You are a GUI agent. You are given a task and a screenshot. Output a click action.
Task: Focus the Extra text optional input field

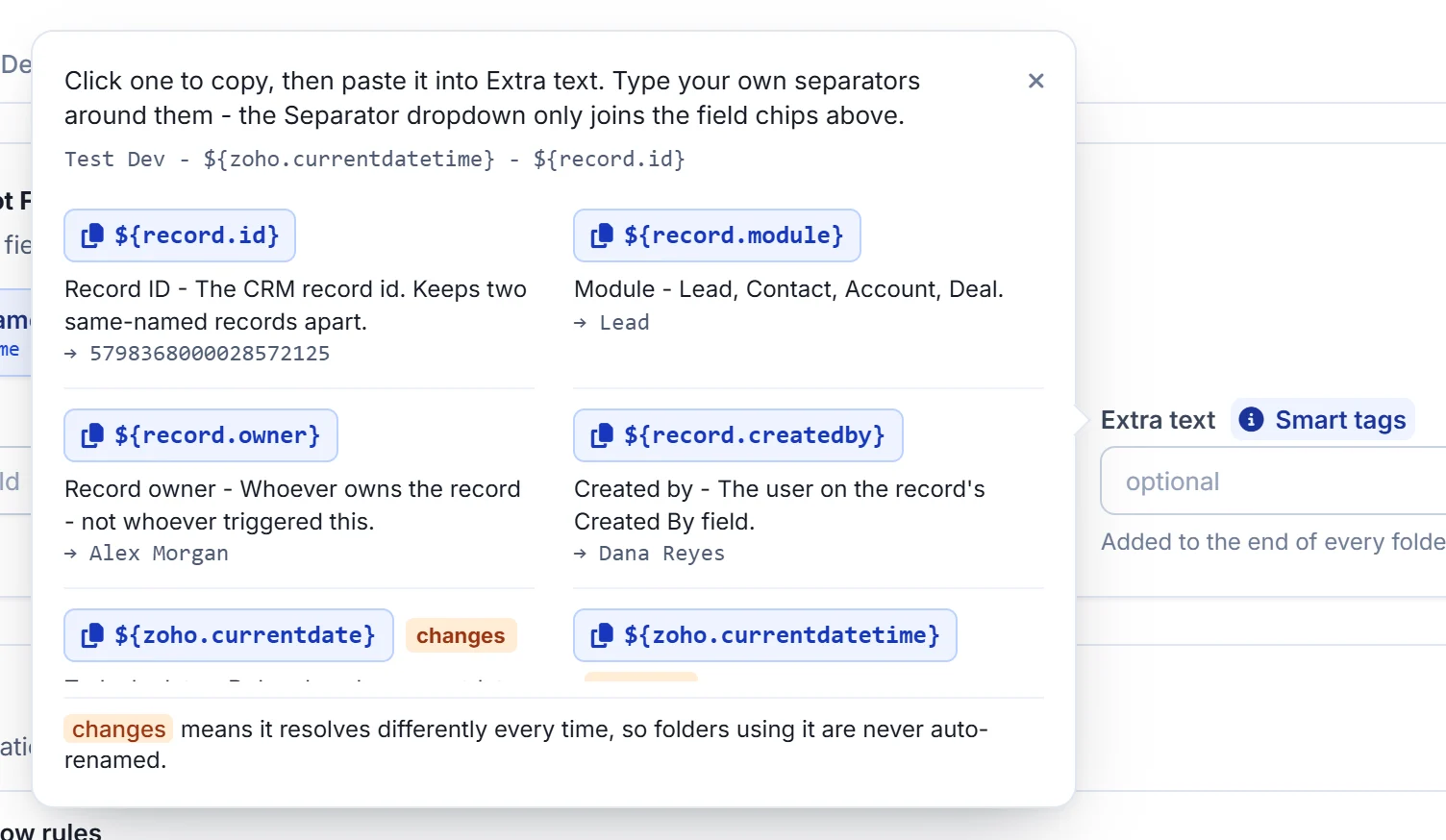(1274, 481)
